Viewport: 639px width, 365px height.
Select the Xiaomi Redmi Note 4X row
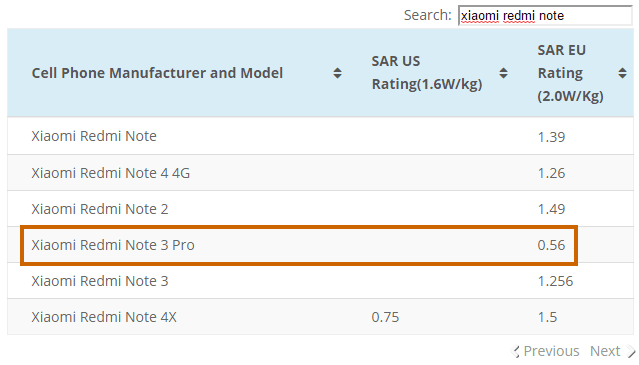click(x=320, y=317)
